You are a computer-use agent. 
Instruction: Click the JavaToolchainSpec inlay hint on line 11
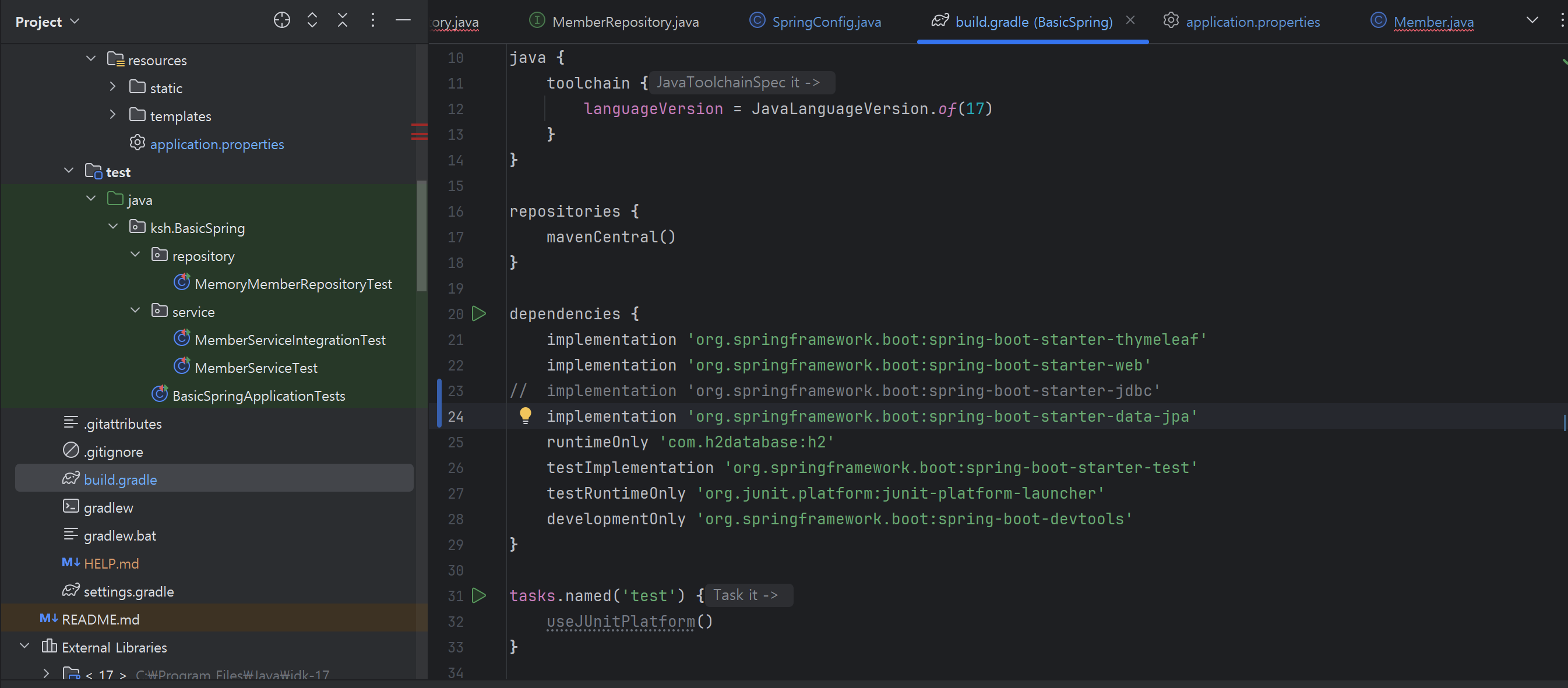point(741,83)
